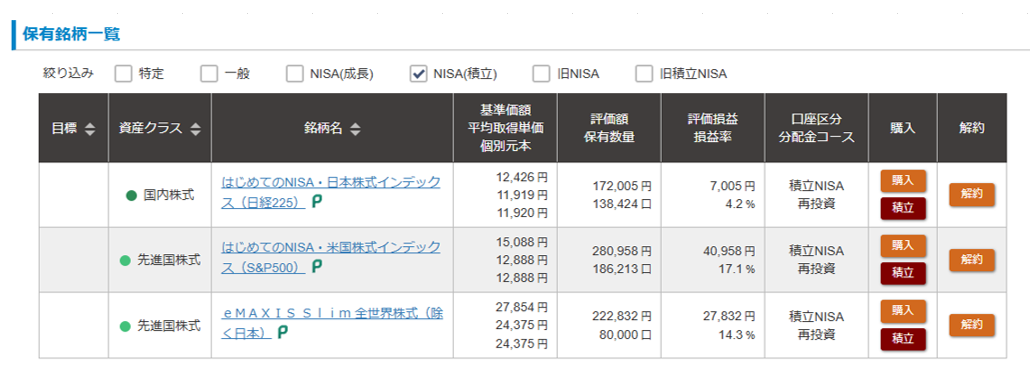Open eMAXIS Slim 全世界株式 fund link

tap(332, 323)
